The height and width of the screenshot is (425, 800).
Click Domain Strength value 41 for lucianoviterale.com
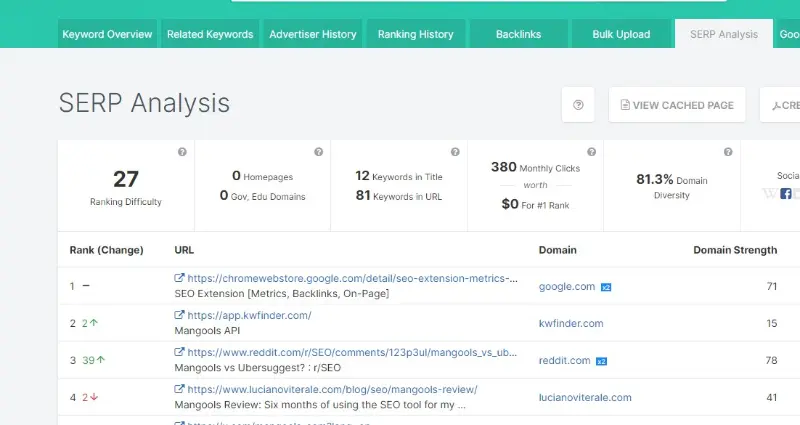pyautogui.click(x=772, y=397)
